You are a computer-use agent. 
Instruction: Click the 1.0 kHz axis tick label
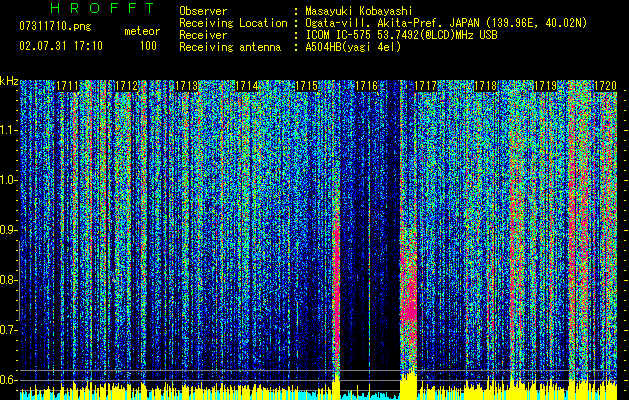pos(8,180)
